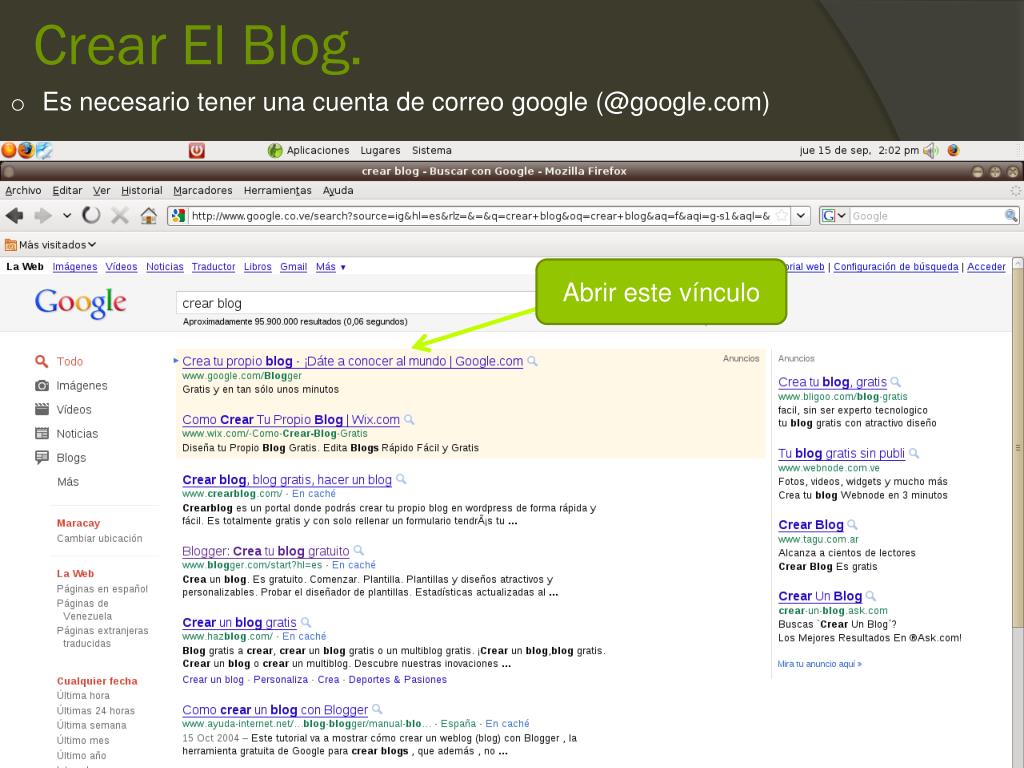Open the Herramientas menu
Viewport: 1024px width, 768px height.
(x=278, y=191)
